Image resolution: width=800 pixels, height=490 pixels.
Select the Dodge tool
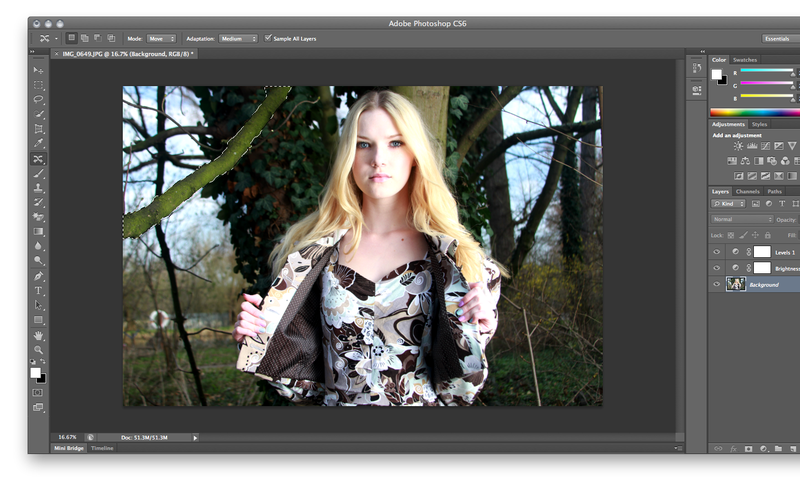[x=38, y=260]
